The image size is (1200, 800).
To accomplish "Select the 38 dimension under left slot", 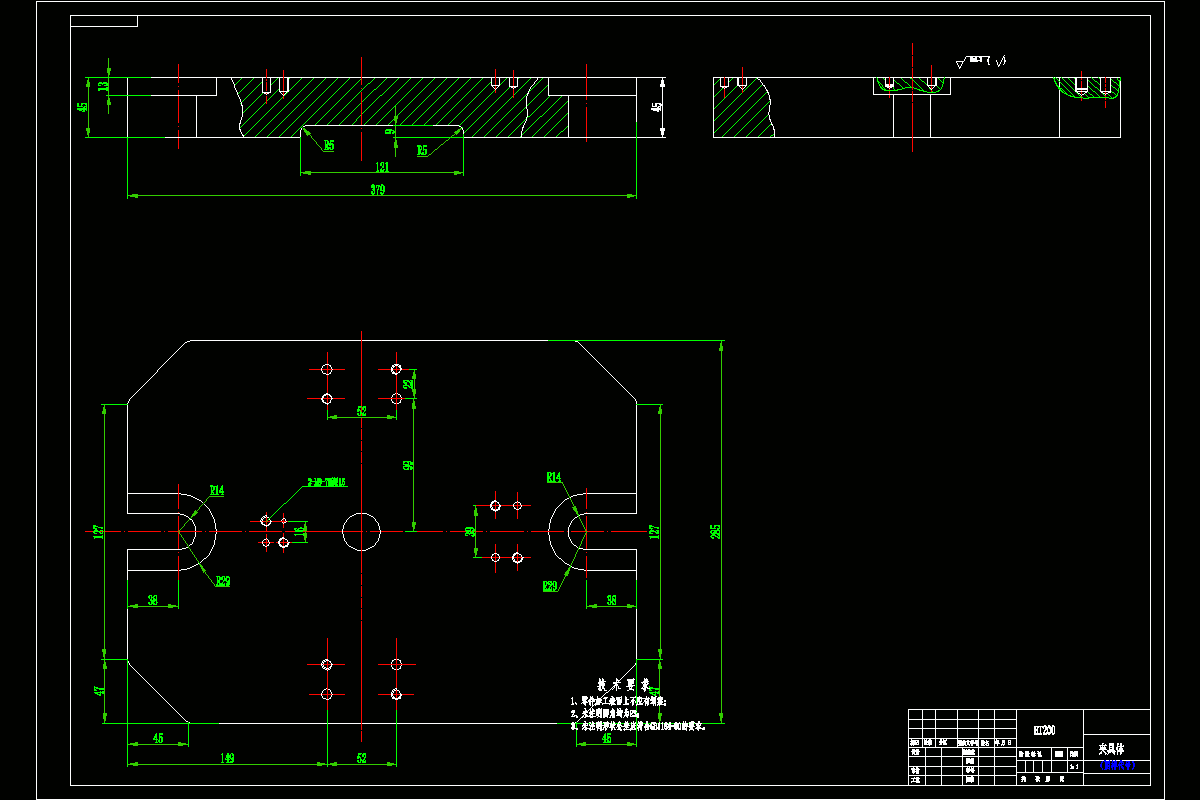I will pos(153,600).
